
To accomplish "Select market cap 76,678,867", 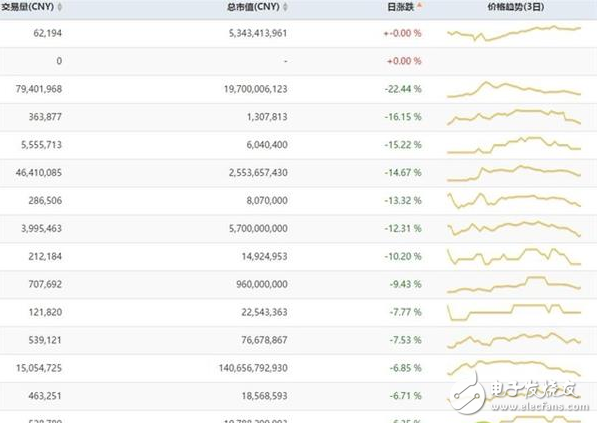I will [264, 340].
